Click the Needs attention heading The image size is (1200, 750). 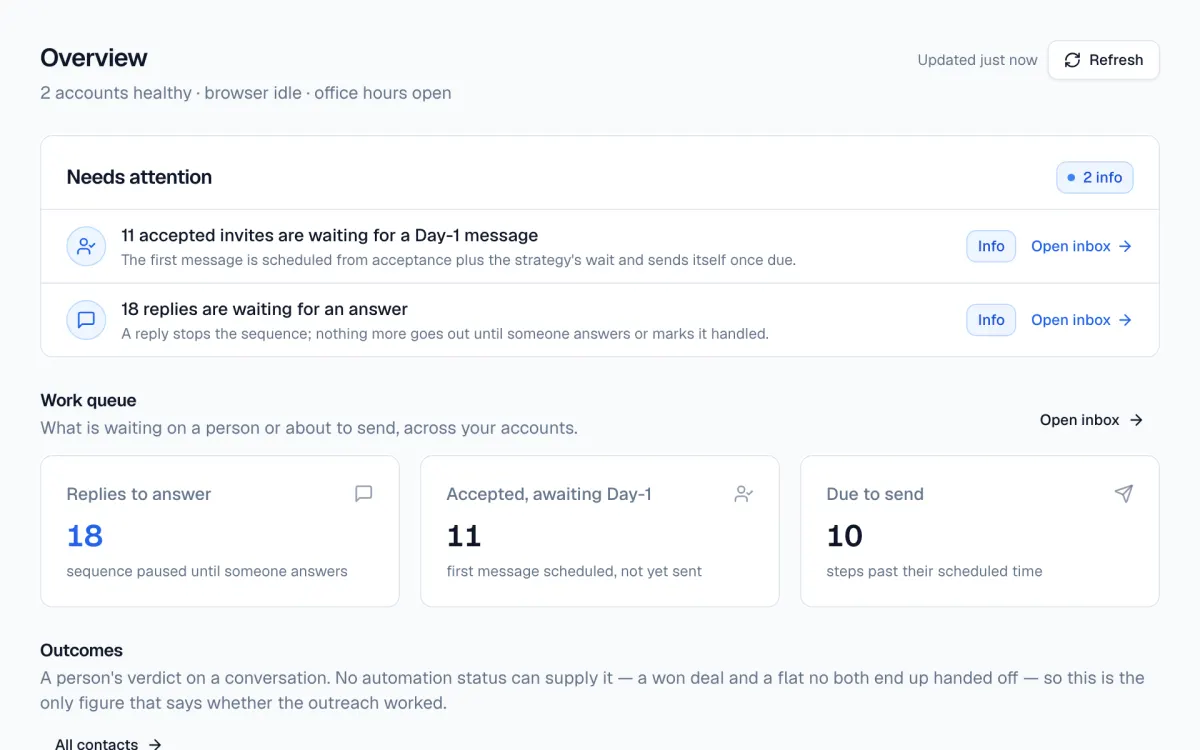(139, 177)
